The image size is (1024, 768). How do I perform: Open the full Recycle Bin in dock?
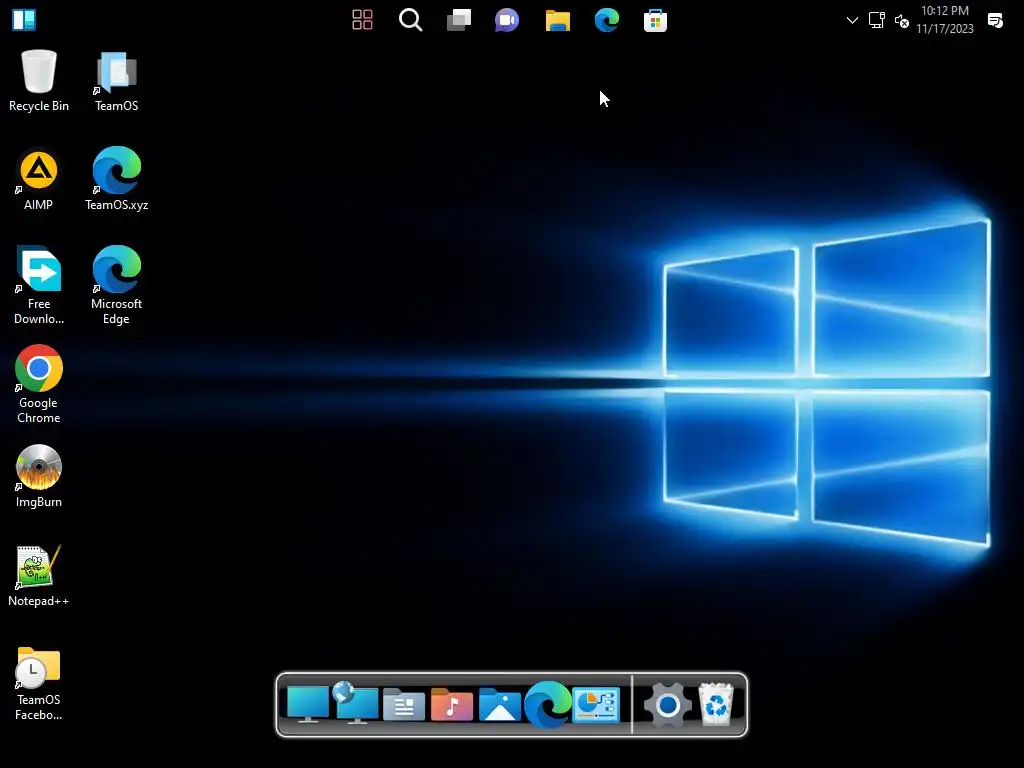(x=716, y=704)
